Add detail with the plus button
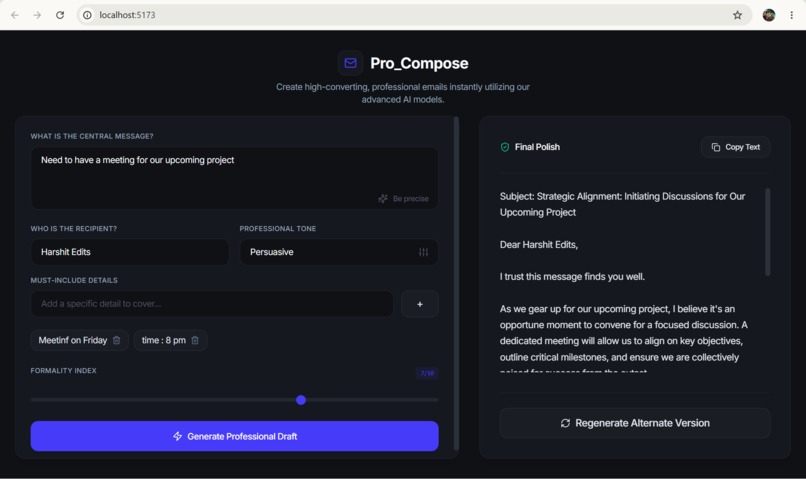 coord(420,304)
